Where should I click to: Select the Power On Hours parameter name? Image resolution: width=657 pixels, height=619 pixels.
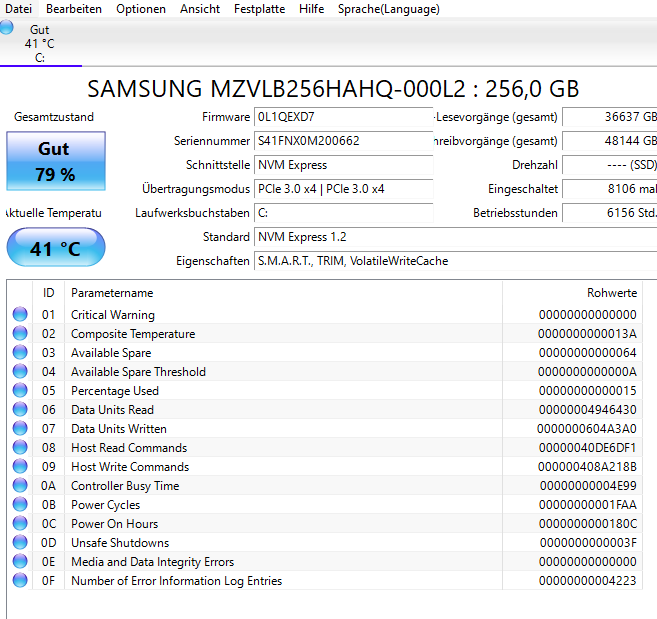pos(114,524)
